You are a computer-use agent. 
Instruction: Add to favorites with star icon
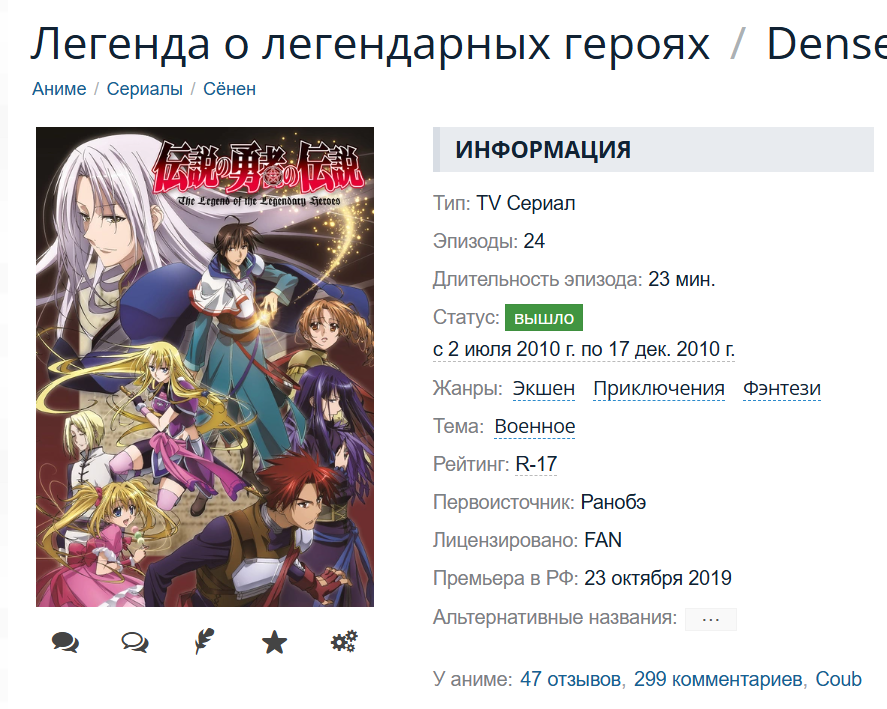coord(274,642)
